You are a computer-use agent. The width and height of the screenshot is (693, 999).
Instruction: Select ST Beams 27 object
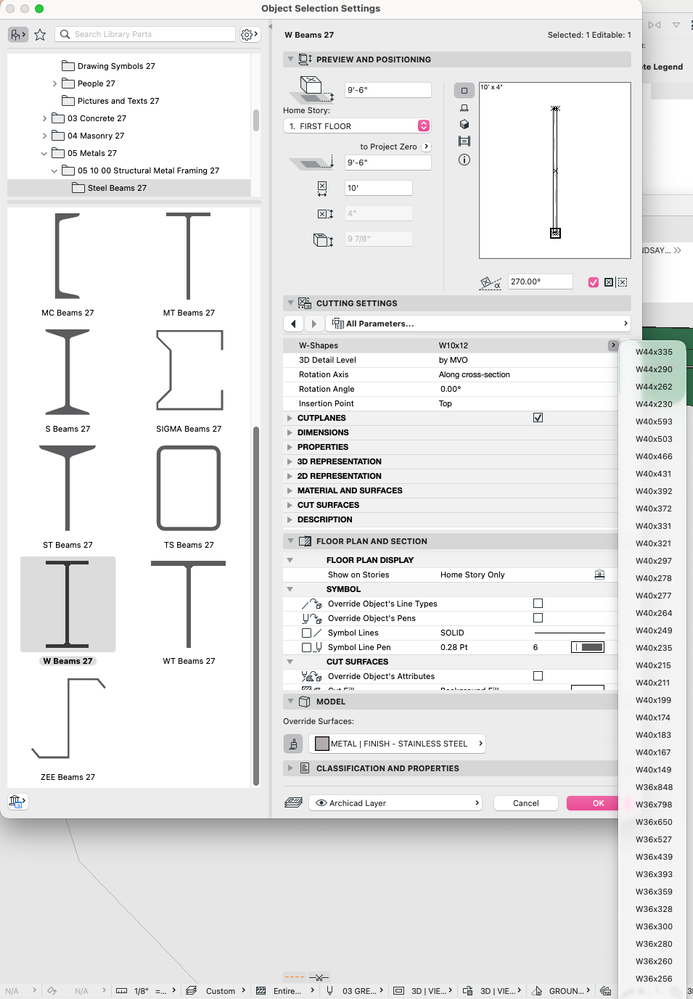pos(68,488)
